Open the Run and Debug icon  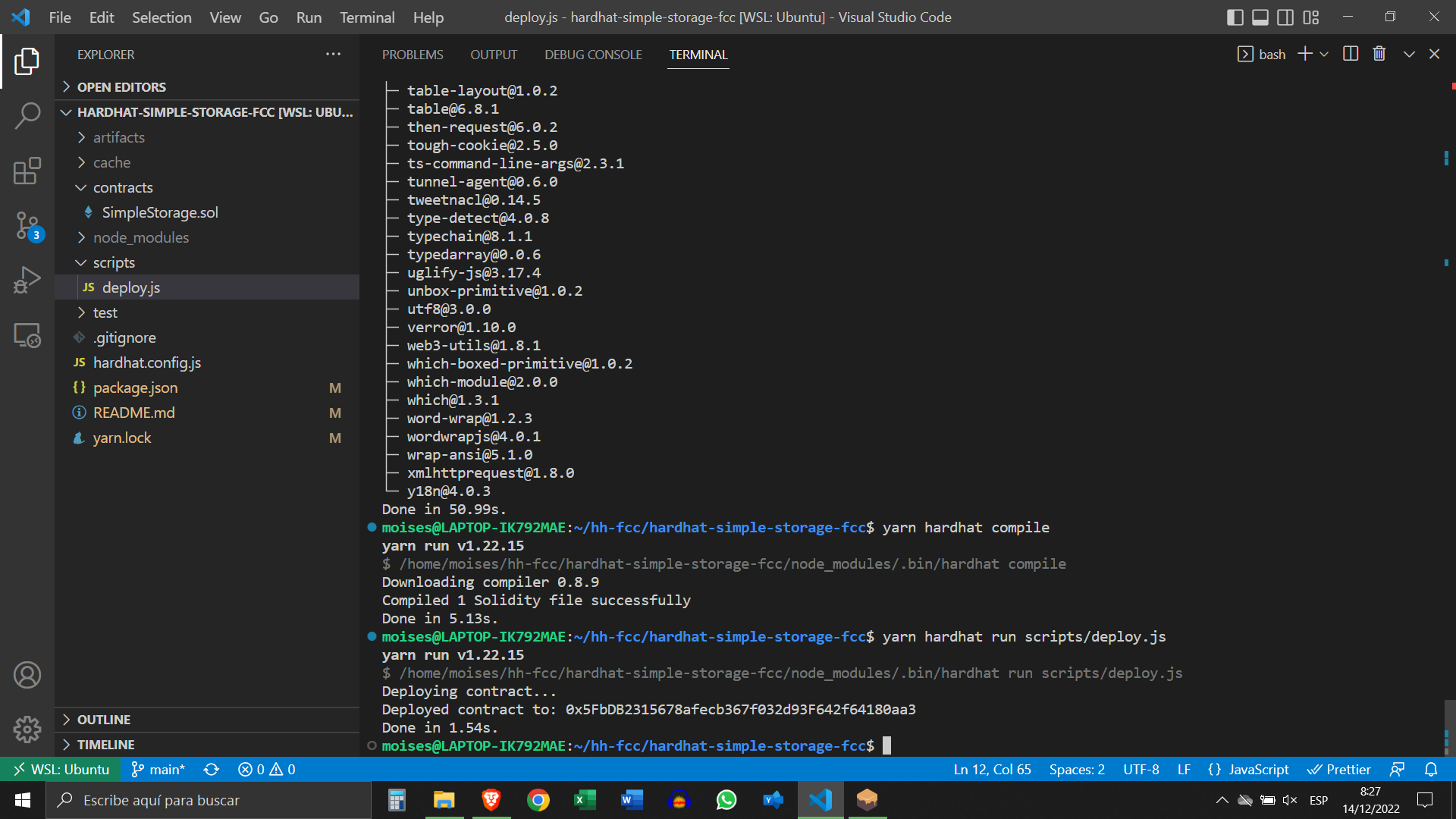tap(27, 280)
